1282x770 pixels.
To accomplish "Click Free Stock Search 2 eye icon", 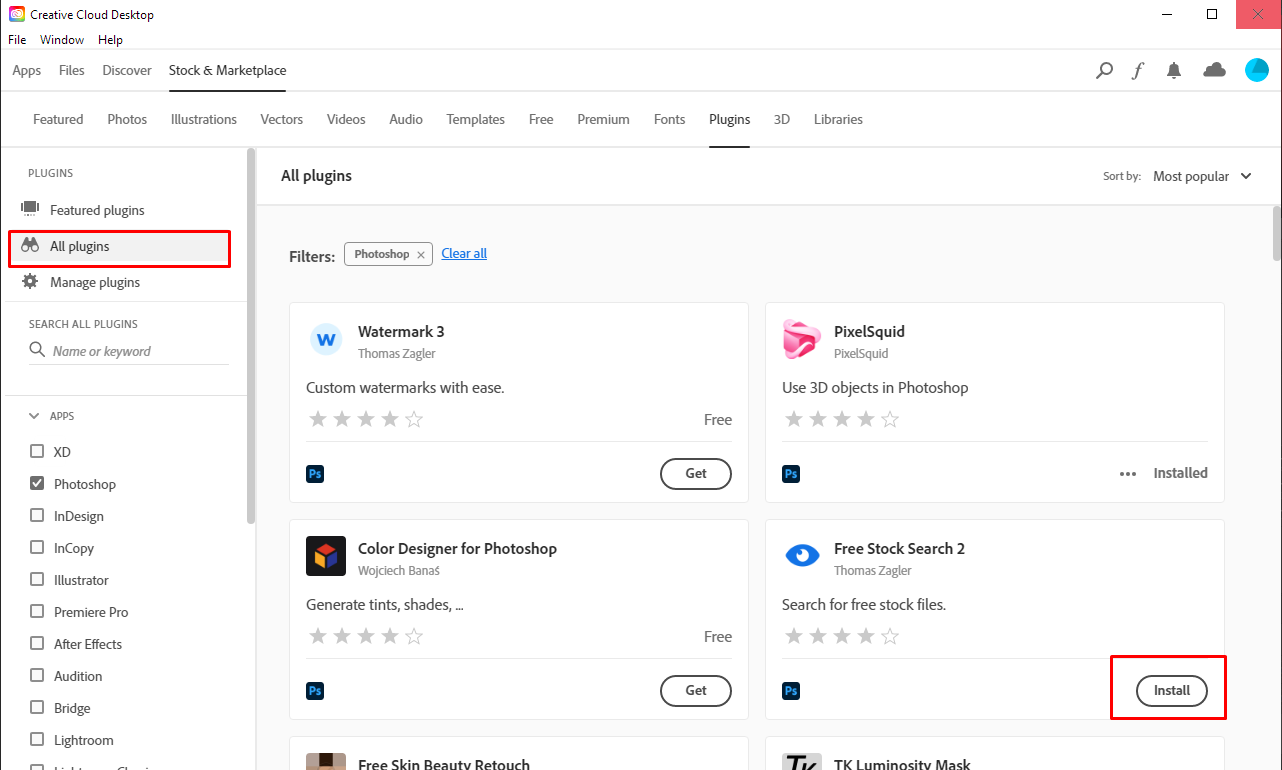I will click(x=802, y=556).
